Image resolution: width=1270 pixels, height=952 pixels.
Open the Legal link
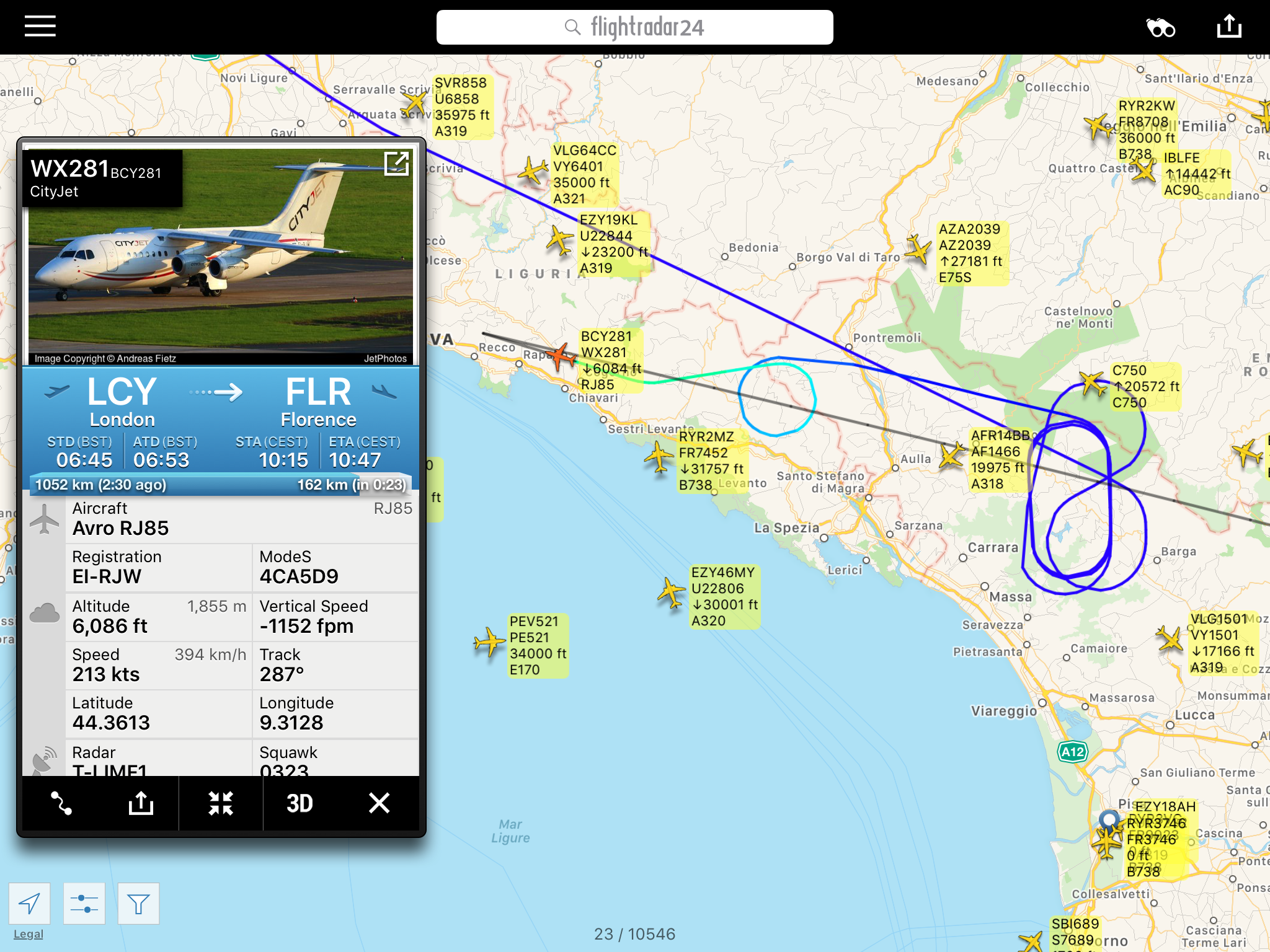(x=29, y=934)
